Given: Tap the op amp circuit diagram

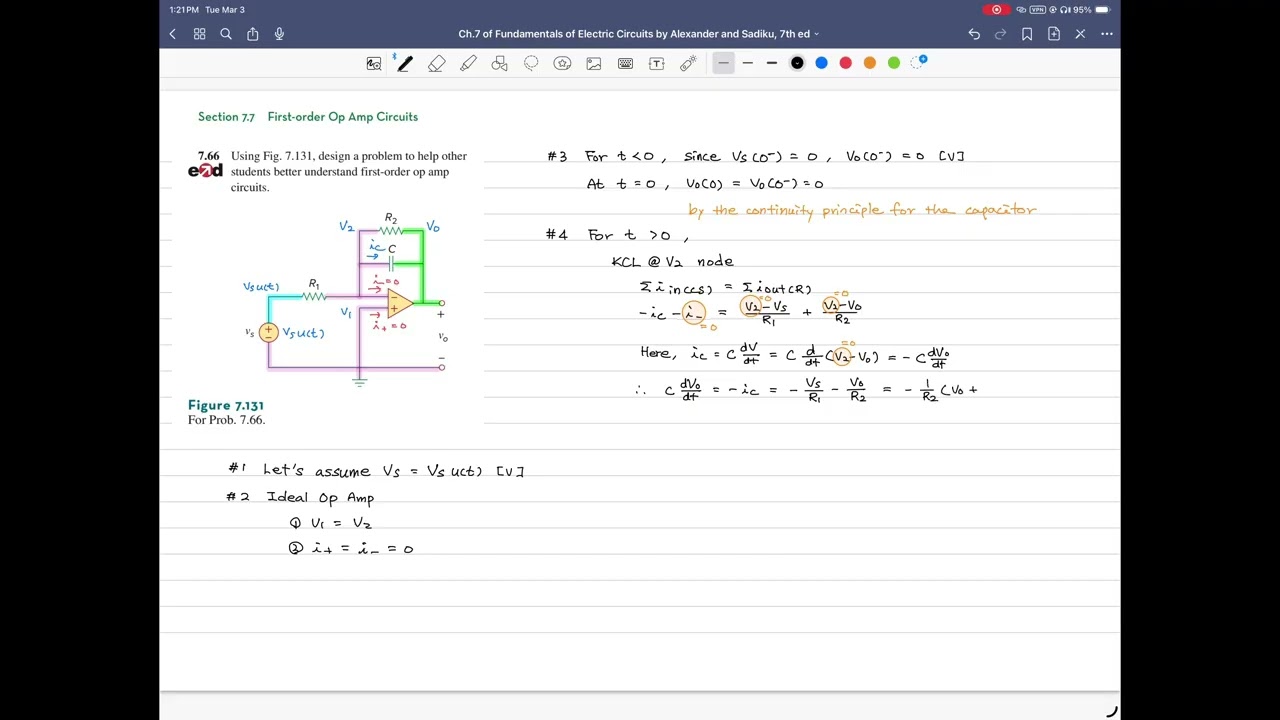Looking at the screenshot, I should pyautogui.click(x=346, y=298).
